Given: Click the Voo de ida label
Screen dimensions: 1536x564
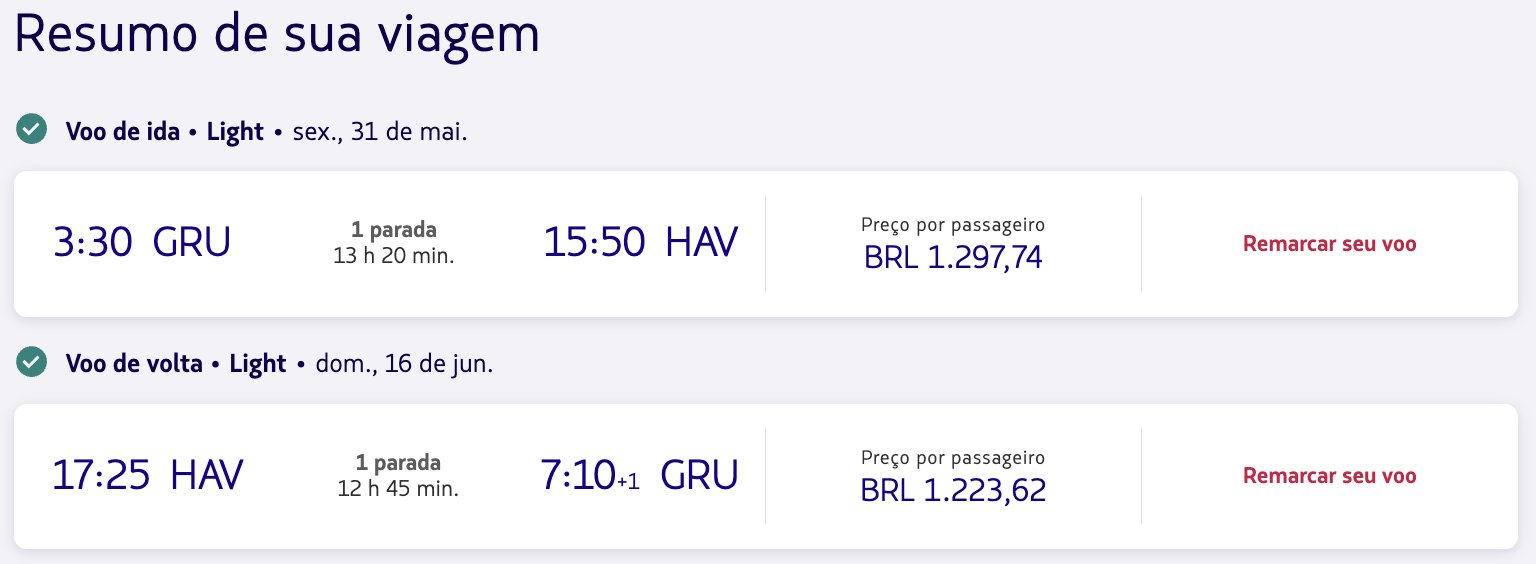Looking at the screenshot, I should [x=121, y=131].
